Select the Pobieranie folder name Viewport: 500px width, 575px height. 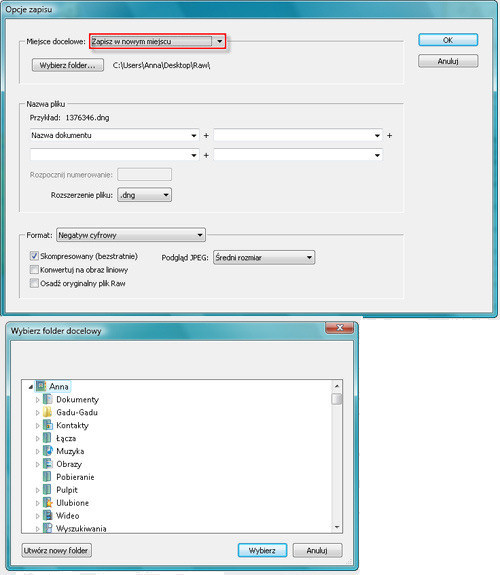[x=75, y=477]
